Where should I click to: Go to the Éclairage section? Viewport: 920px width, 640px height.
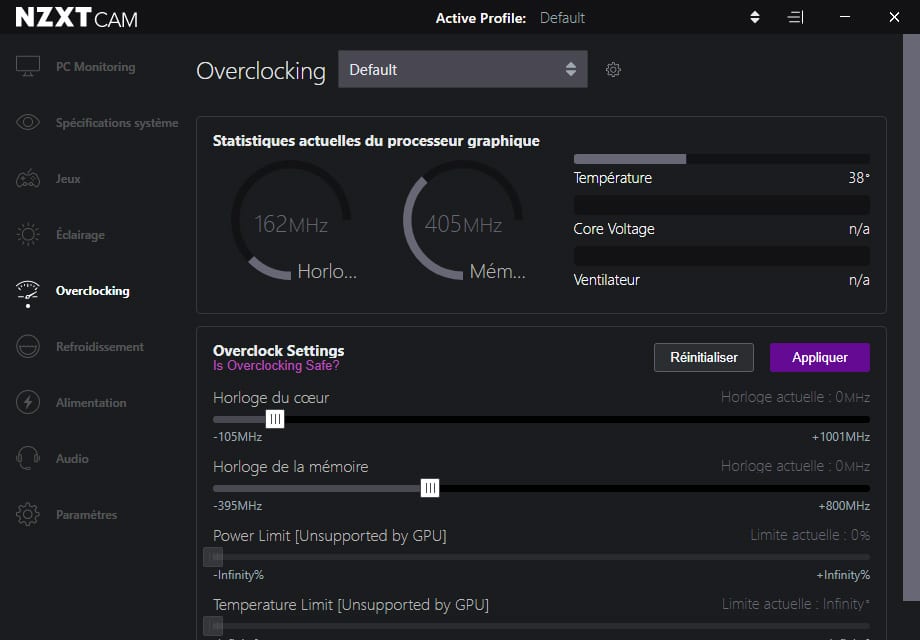(80, 235)
